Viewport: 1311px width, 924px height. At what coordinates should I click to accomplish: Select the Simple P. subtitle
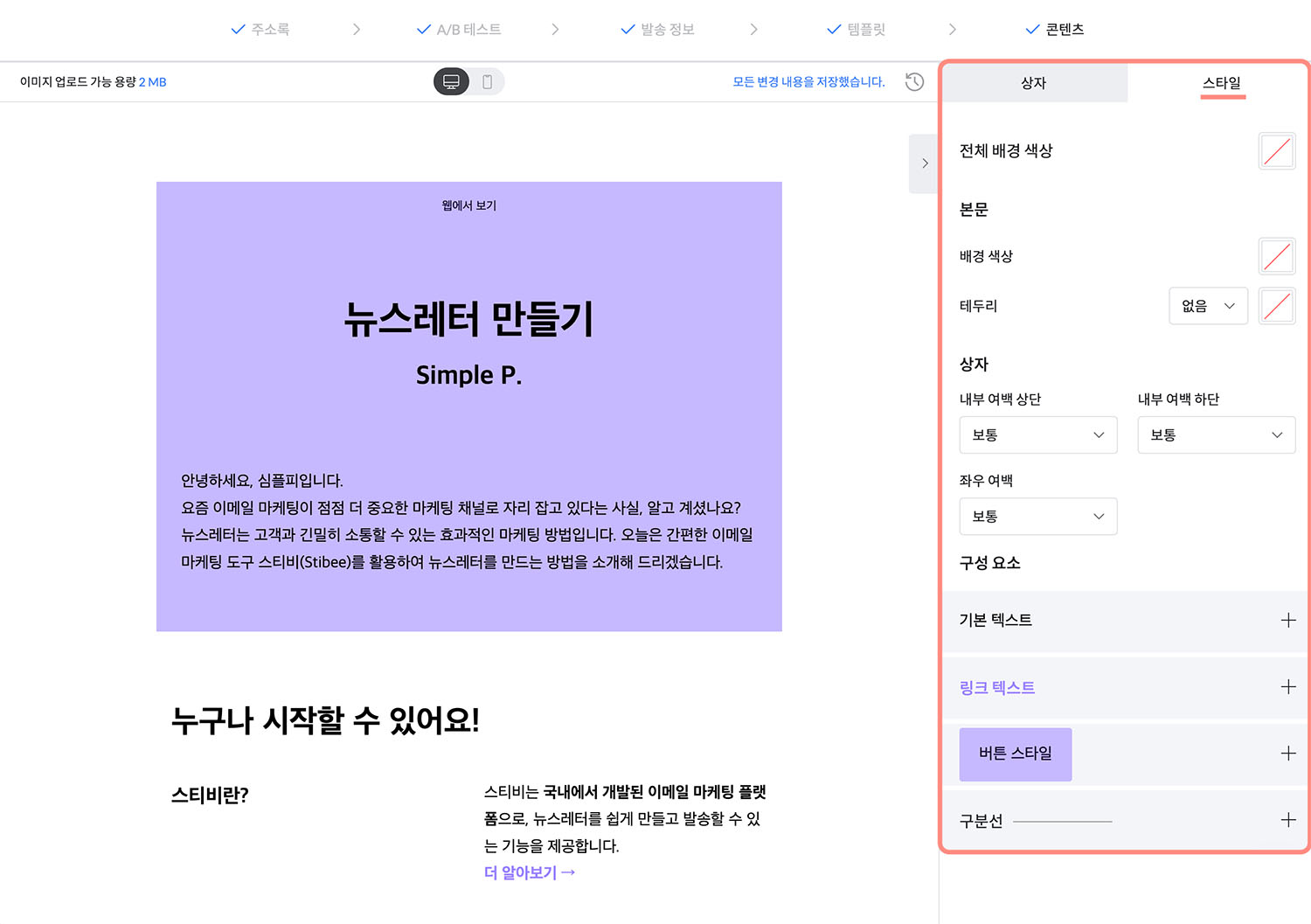click(x=469, y=375)
